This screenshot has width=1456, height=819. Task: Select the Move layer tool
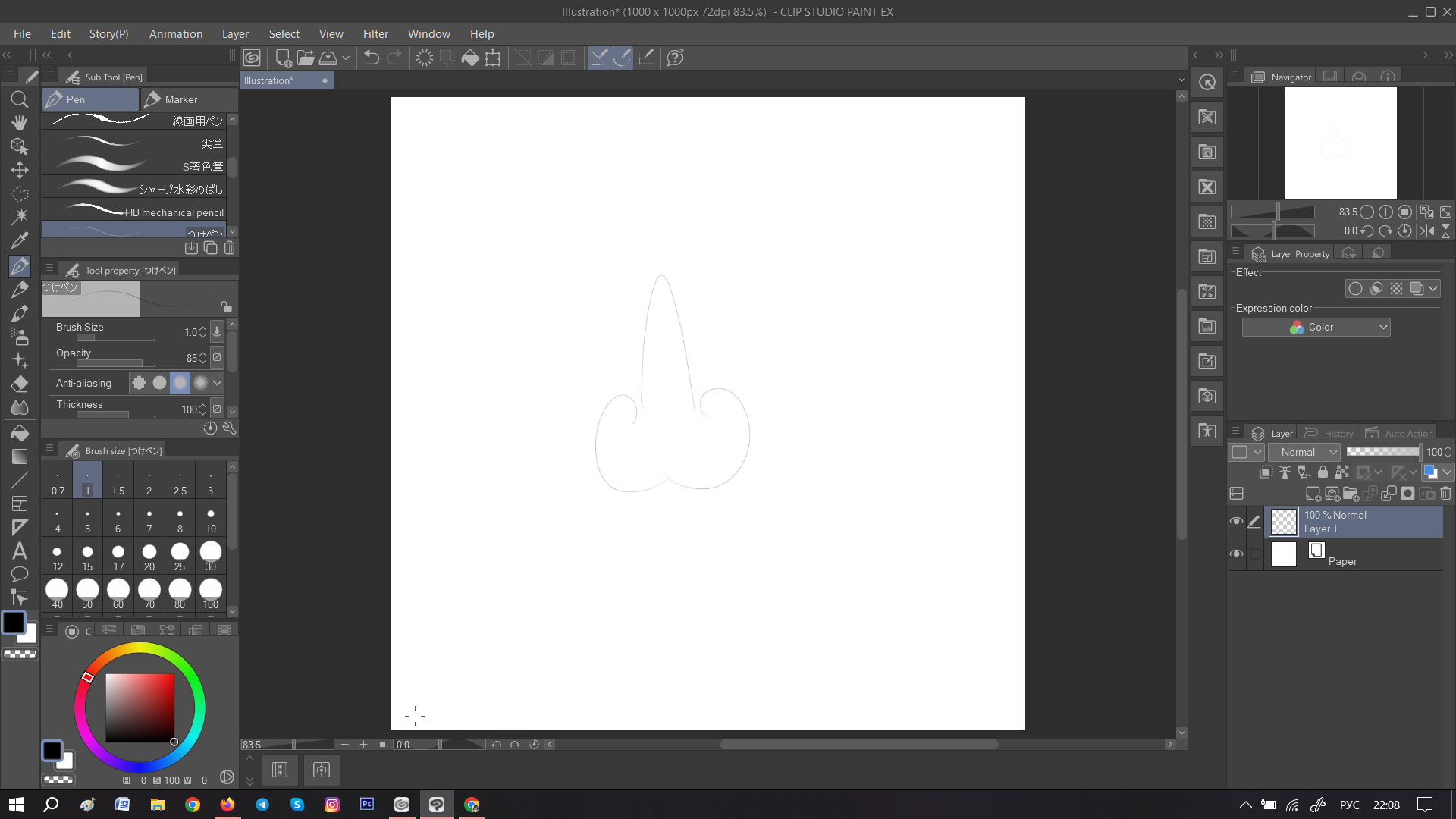point(20,170)
